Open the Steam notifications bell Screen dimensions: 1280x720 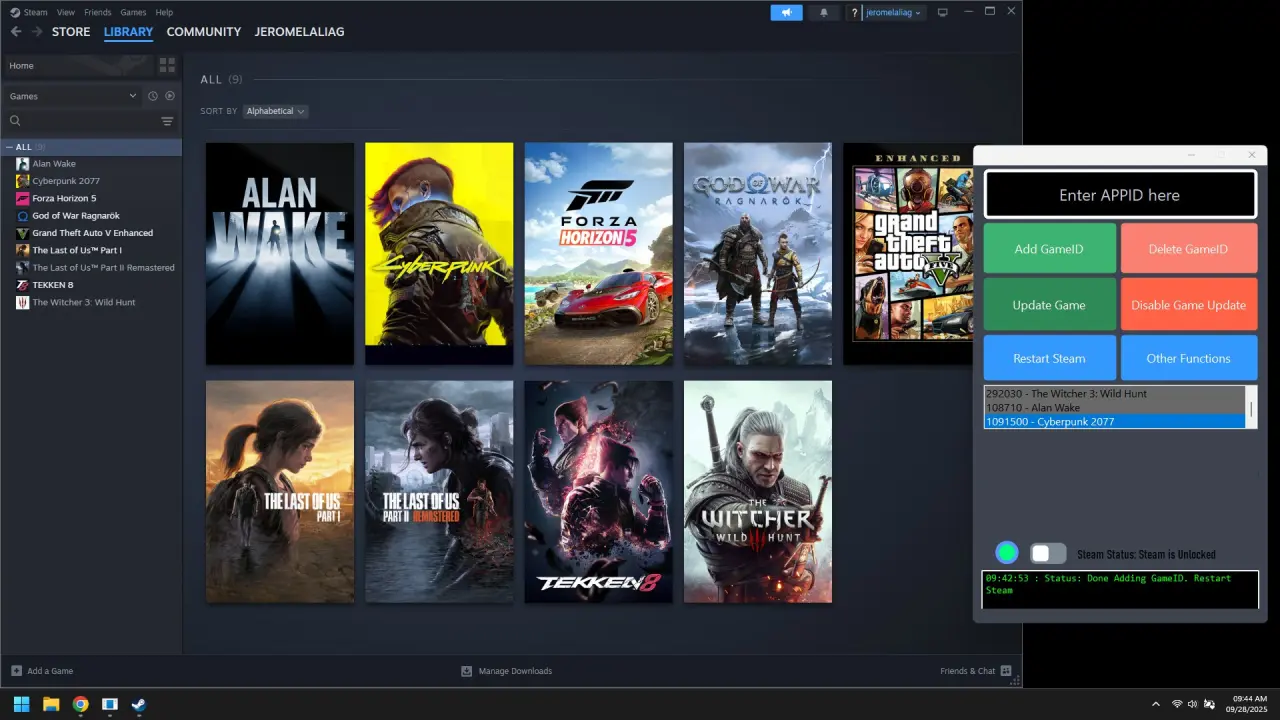point(824,13)
